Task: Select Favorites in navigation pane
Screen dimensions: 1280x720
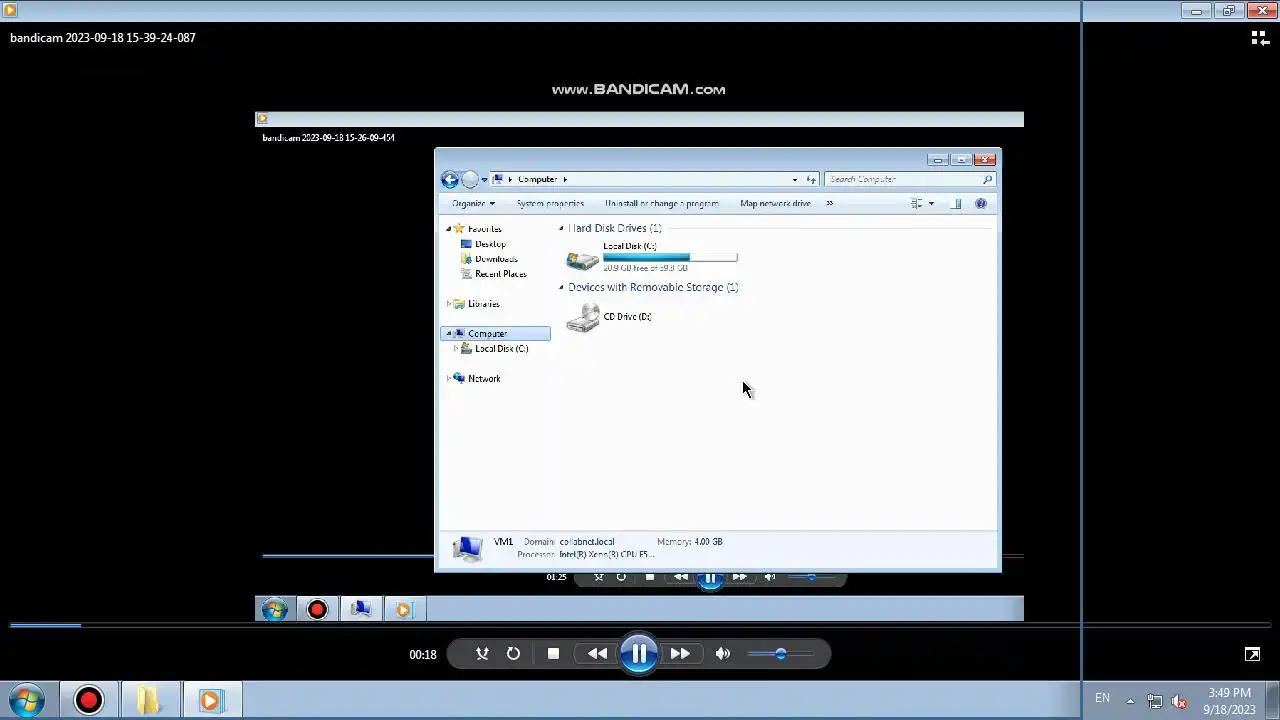Action: coord(485,229)
